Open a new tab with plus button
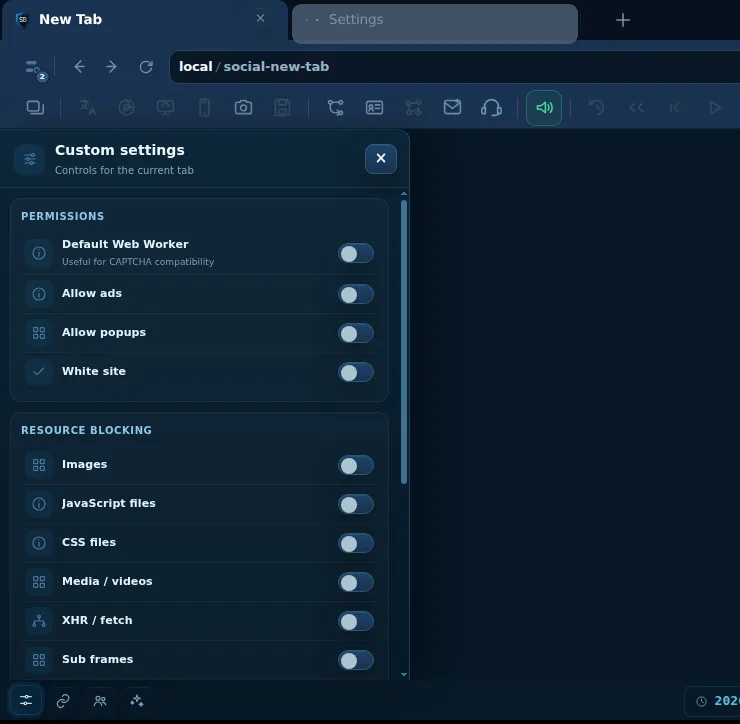 click(x=623, y=20)
